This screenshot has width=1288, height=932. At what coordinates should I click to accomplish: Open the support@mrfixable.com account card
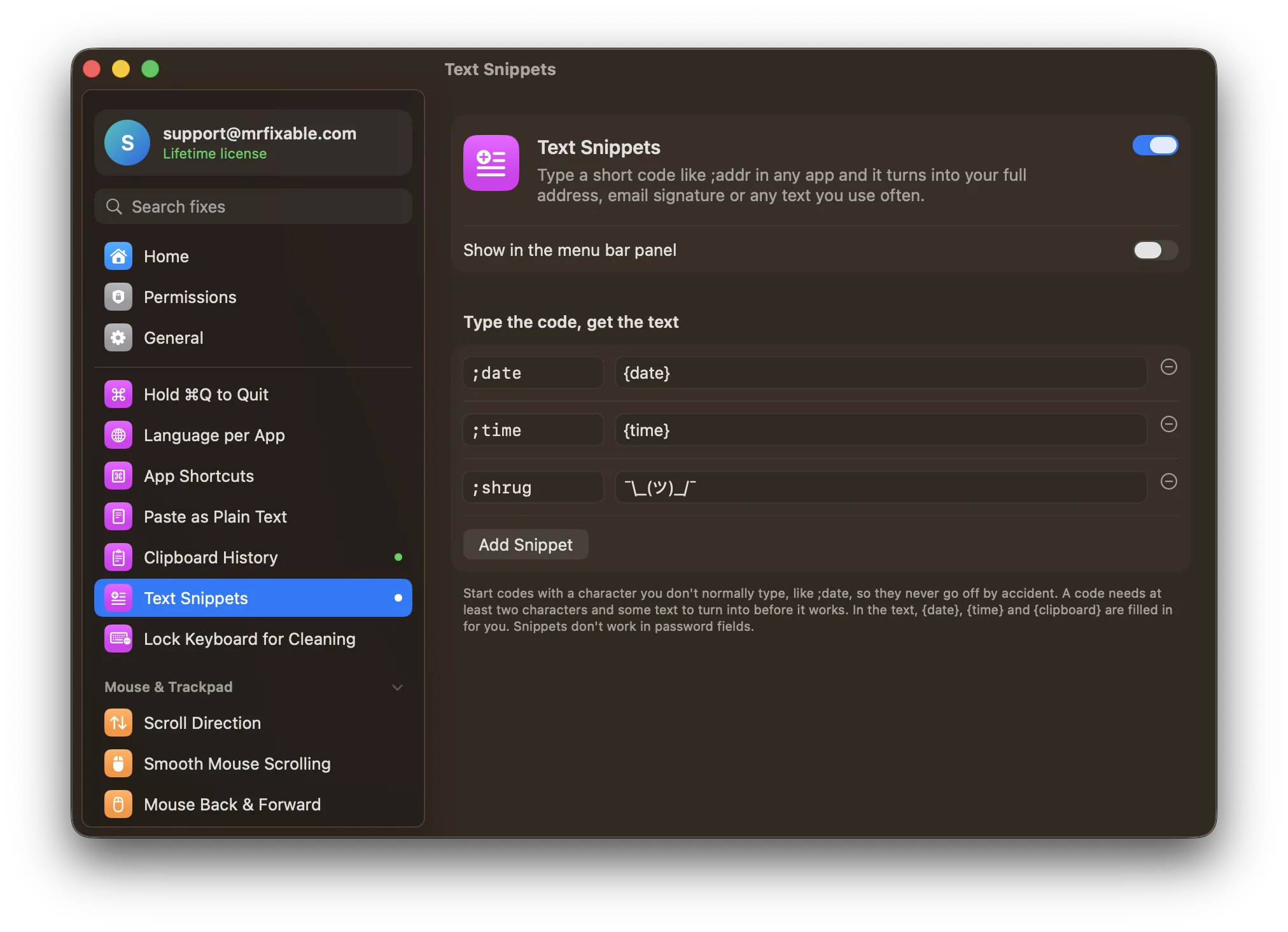pos(253,143)
